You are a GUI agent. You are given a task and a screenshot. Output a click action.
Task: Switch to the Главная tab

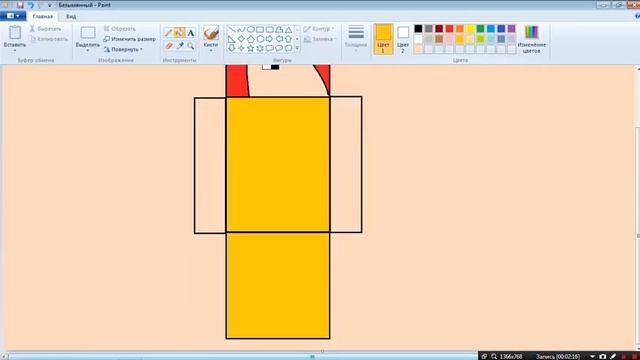tap(42, 16)
